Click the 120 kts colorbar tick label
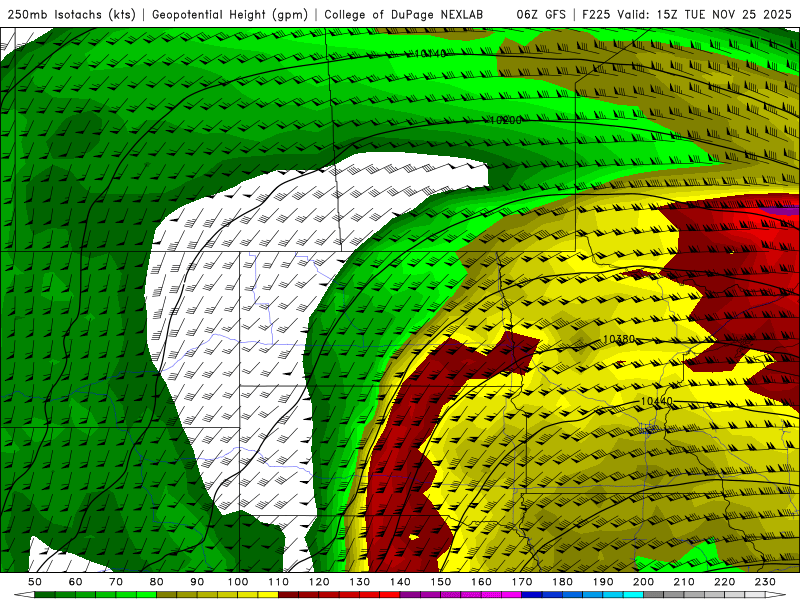 pyautogui.click(x=319, y=582)
